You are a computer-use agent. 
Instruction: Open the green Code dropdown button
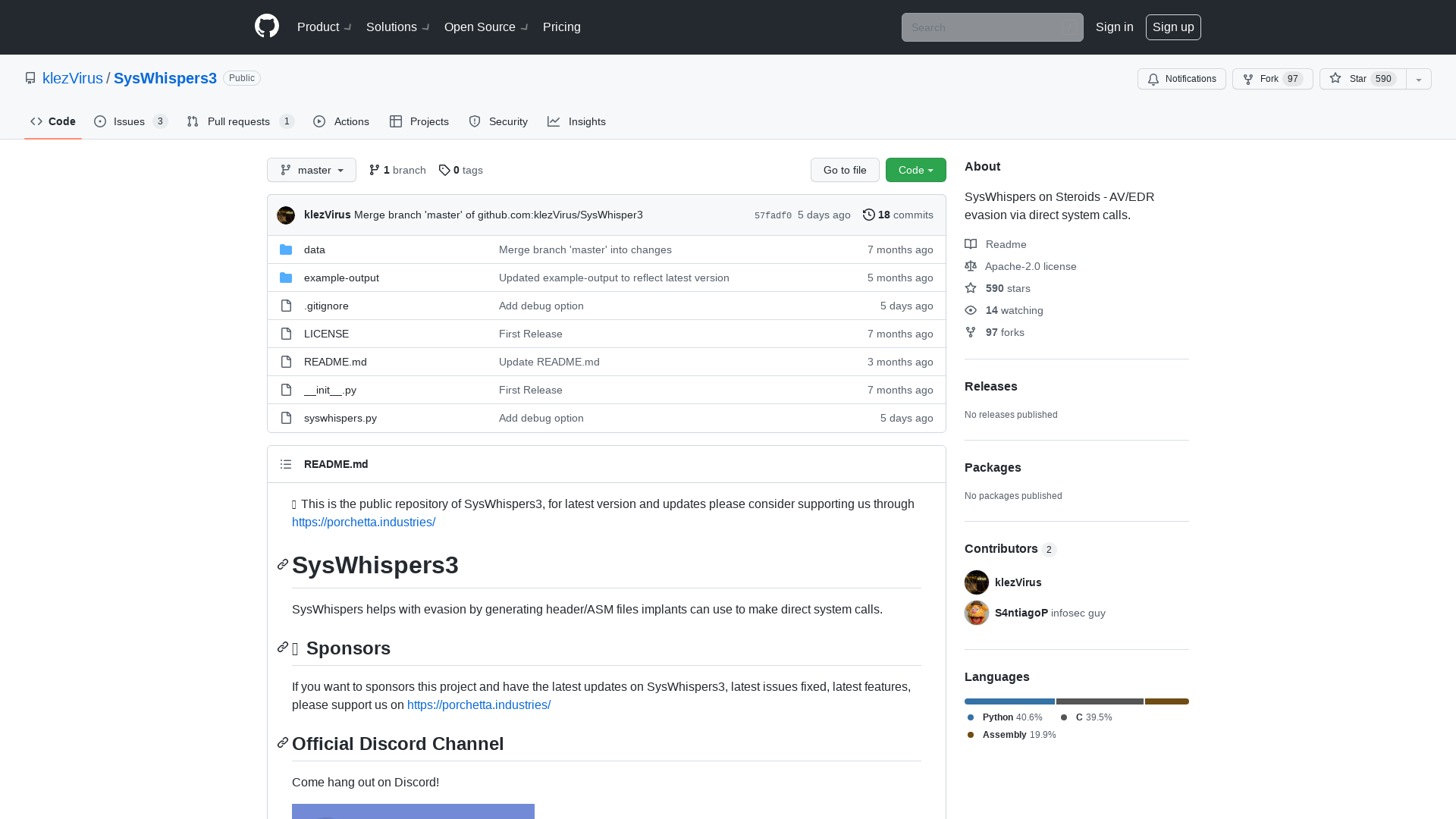coord(916,170)
